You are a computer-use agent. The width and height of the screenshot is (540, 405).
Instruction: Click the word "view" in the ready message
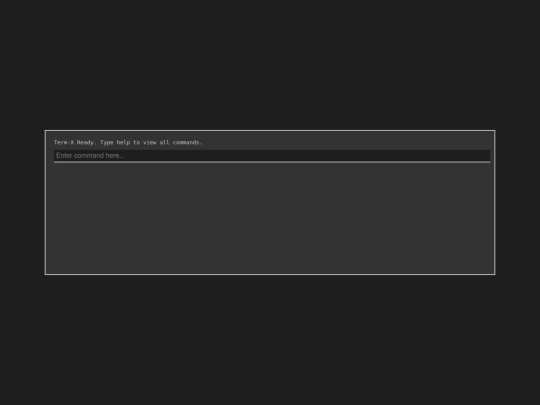(149, 142)
